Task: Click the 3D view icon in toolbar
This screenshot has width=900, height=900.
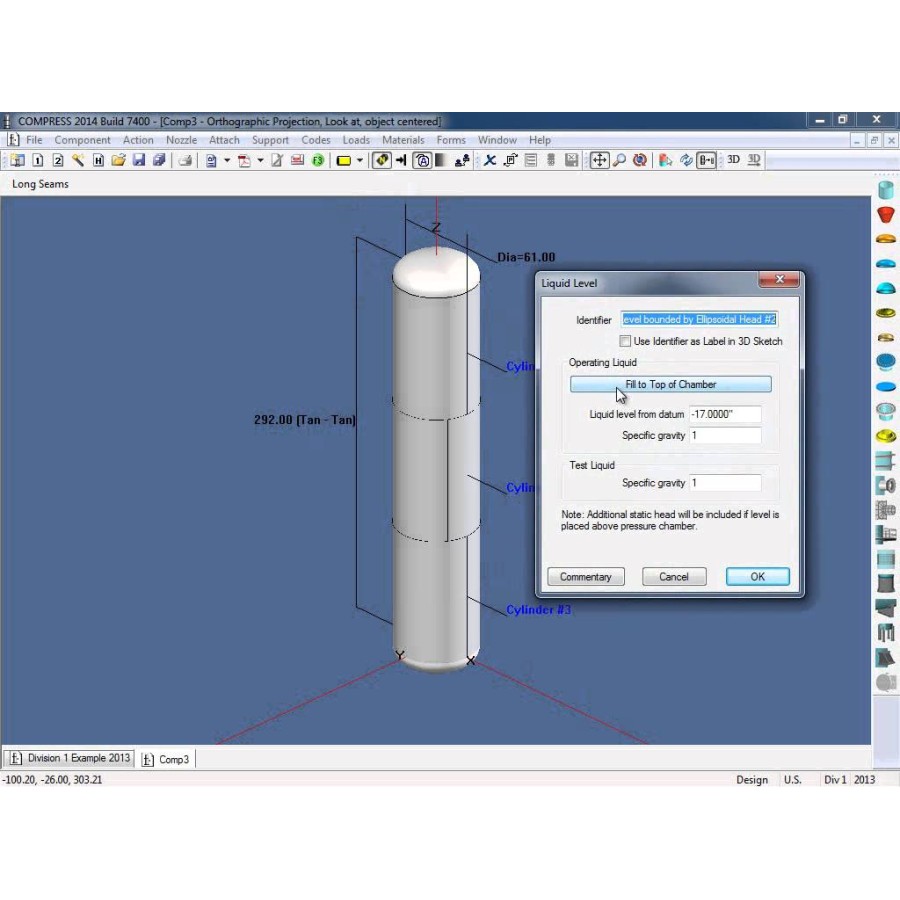Action: pos(732,160)
